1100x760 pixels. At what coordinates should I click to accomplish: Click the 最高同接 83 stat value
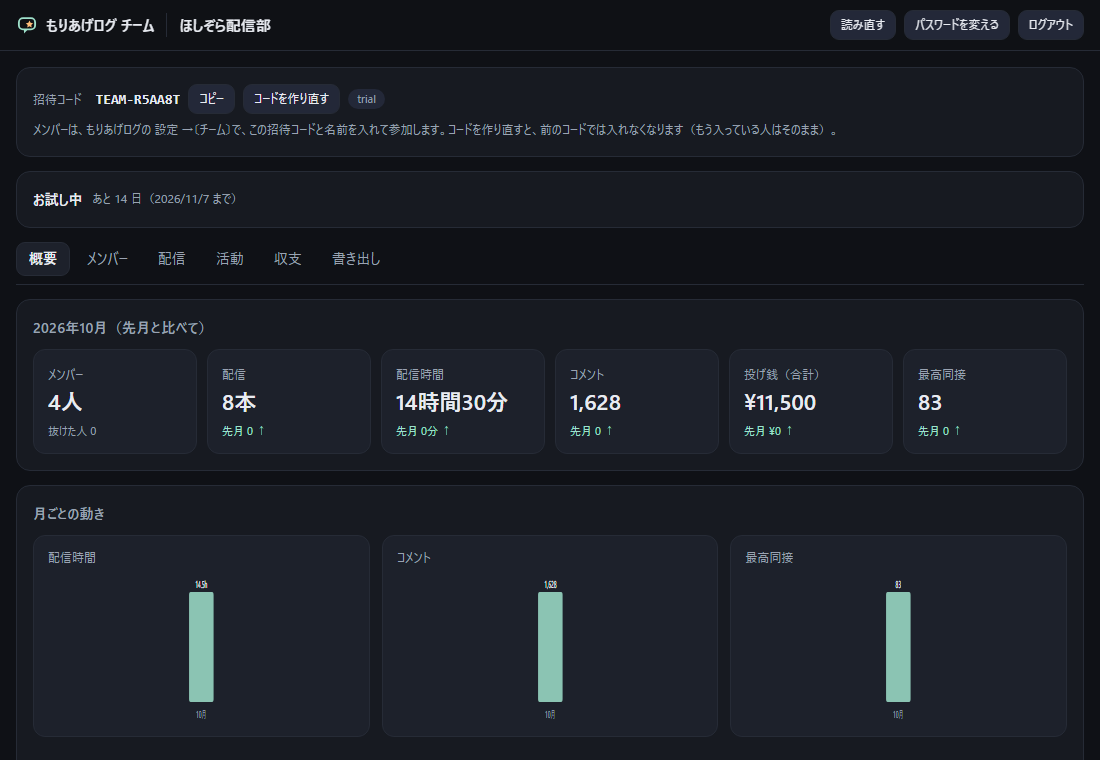930,403
